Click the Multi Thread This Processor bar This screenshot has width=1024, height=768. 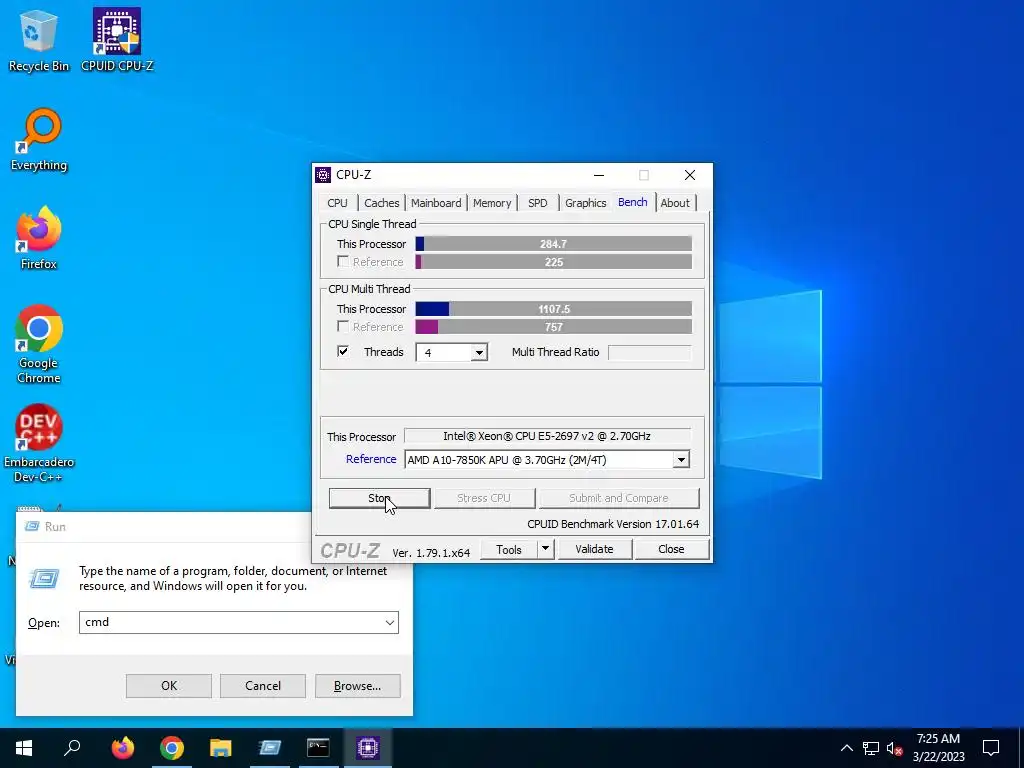click(x=553, y=309)
